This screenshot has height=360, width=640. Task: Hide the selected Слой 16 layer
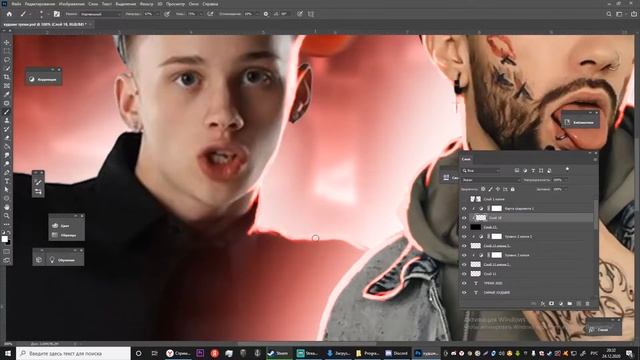click(464, 218)
